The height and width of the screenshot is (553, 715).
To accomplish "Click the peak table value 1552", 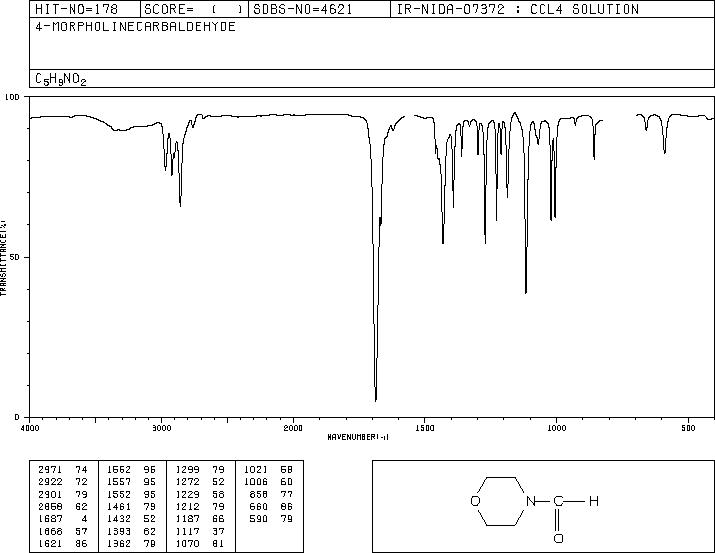I will 119,494.
